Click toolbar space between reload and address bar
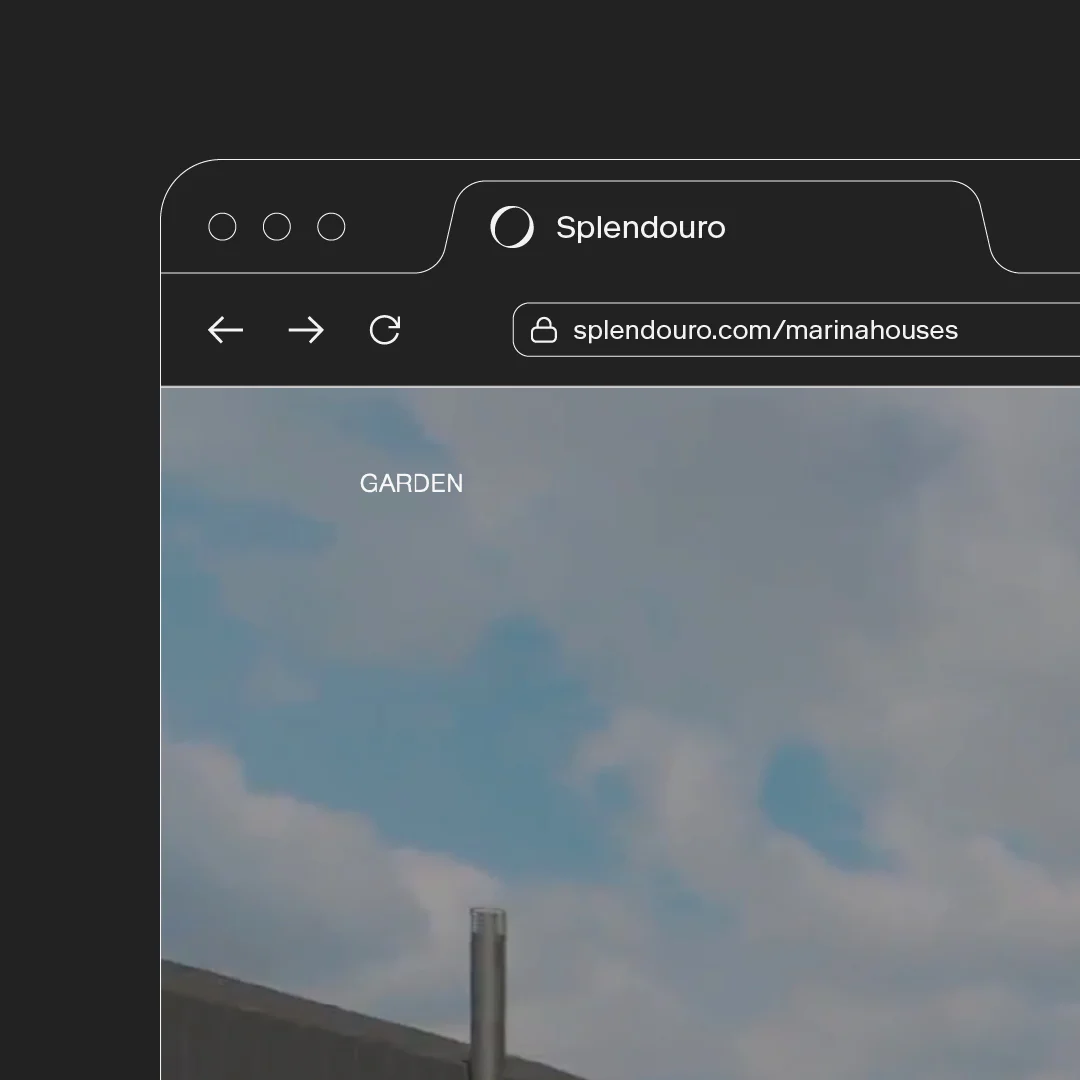 (460, 330)
